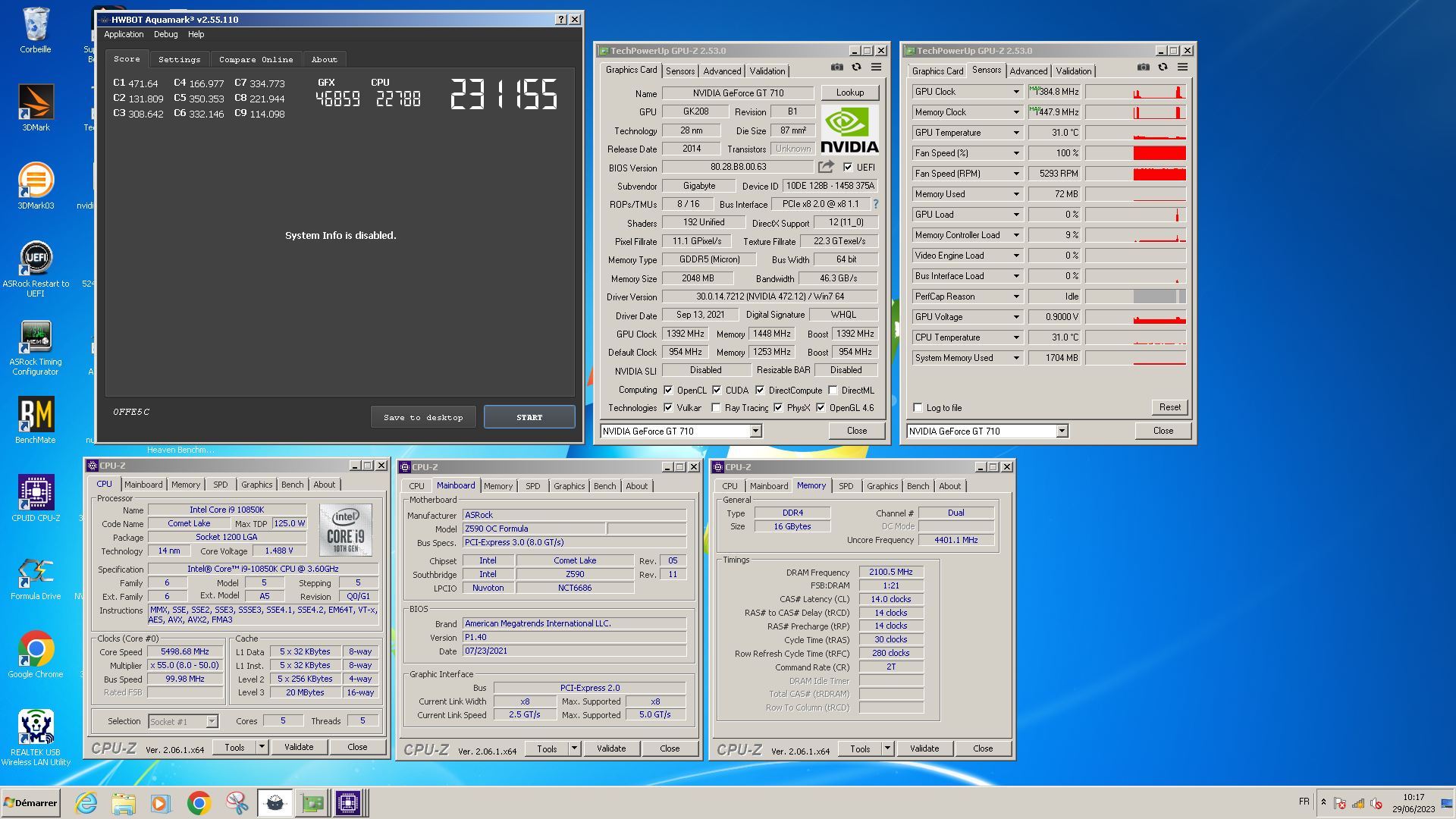Open REALTEK USB Wireless LAN Utility

pos(36,738)
